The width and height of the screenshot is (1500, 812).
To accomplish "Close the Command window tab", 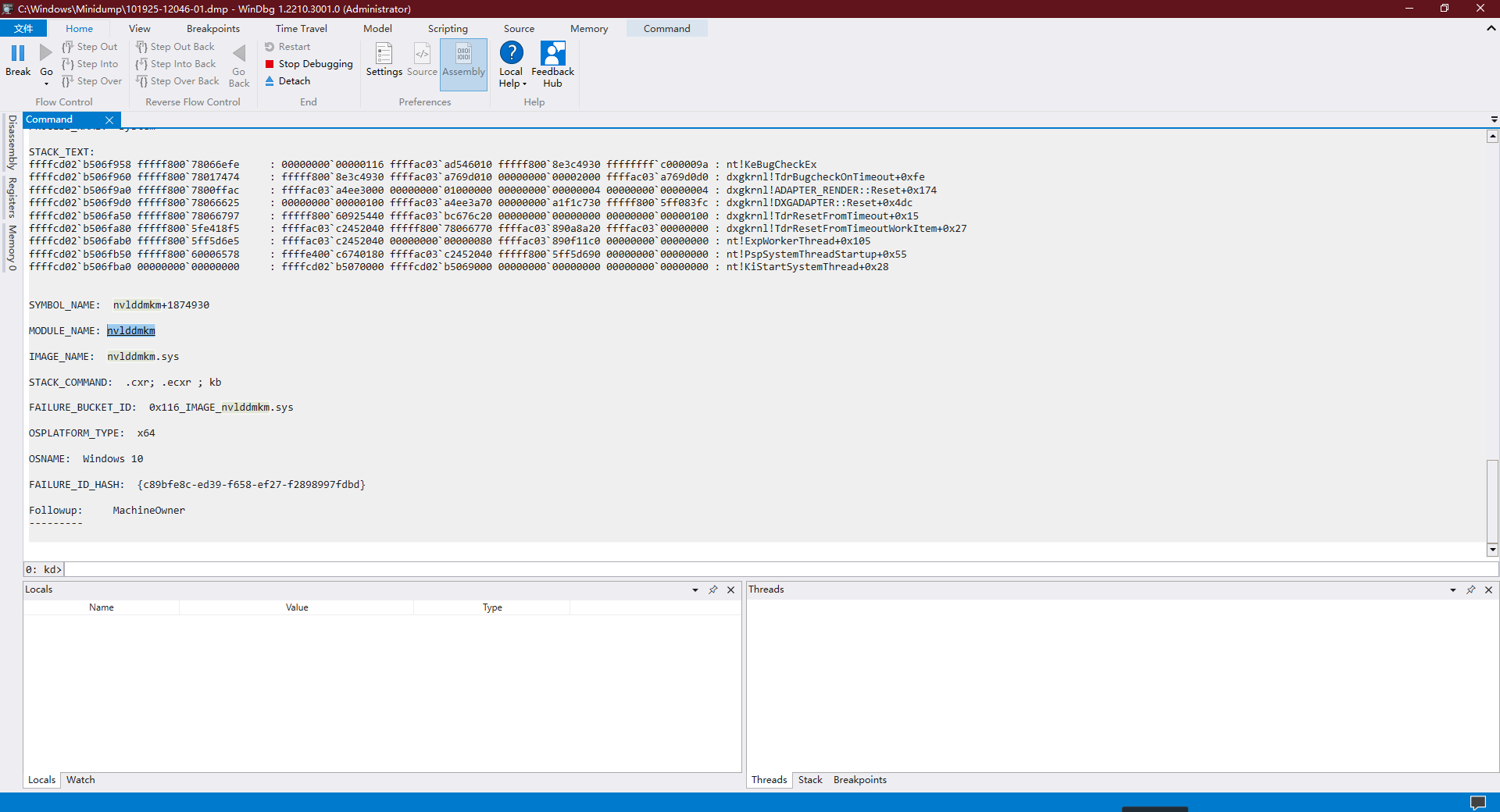I will (x=109, y=120).
